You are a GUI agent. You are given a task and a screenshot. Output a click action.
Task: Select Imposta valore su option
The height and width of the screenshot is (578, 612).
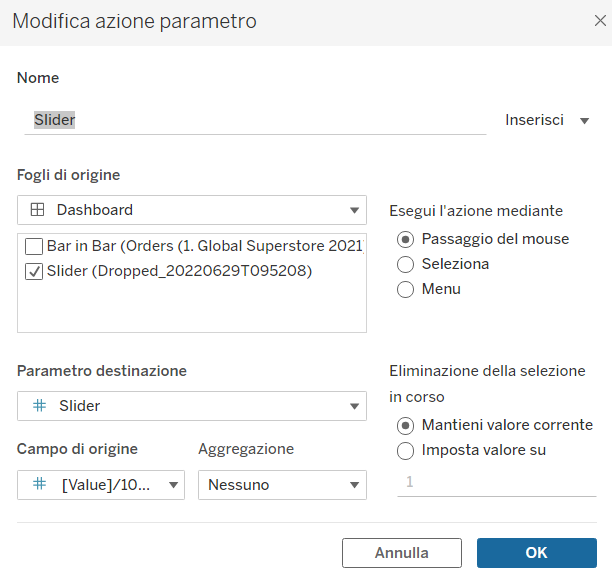[405, 450]
